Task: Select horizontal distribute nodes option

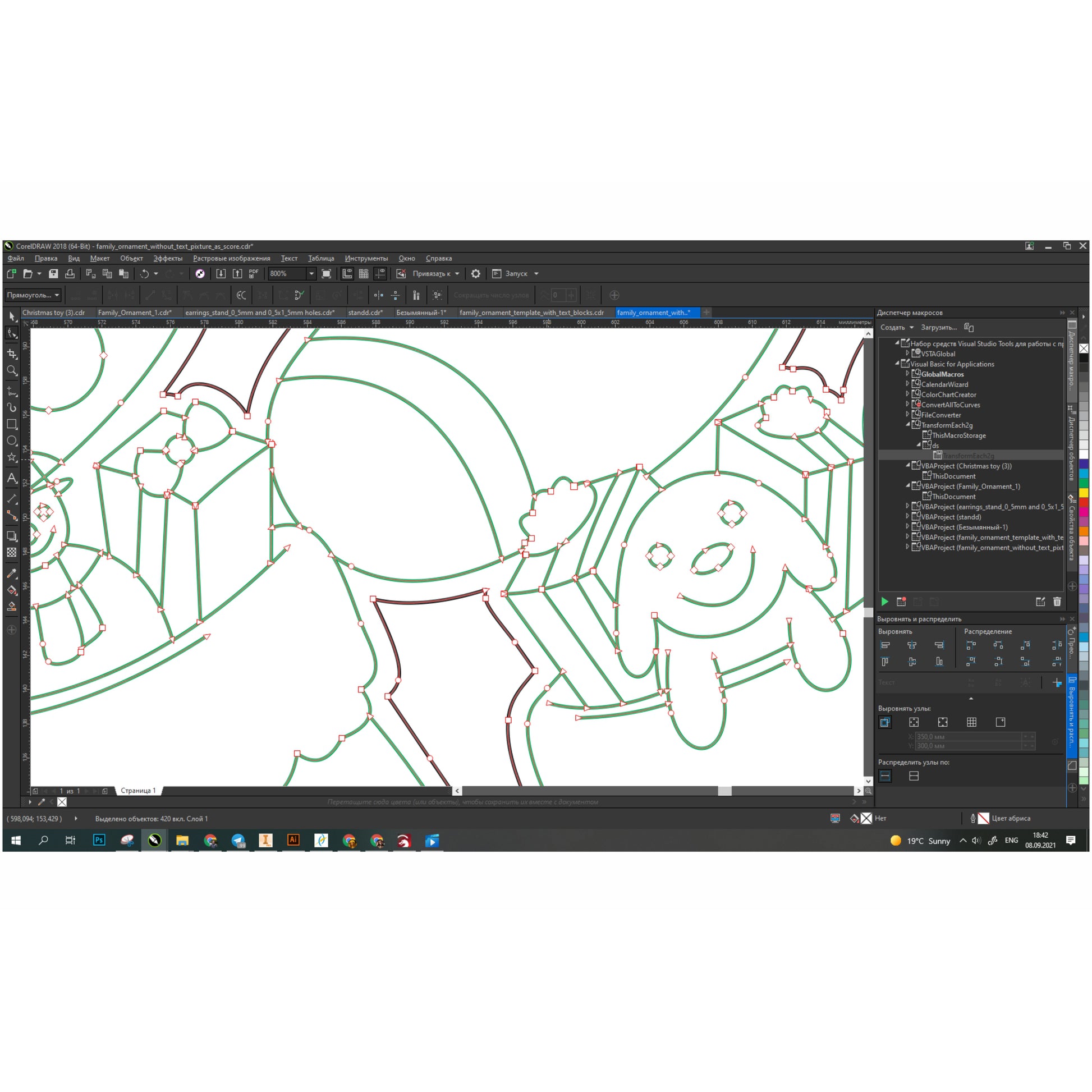Action: click(885, 776)
